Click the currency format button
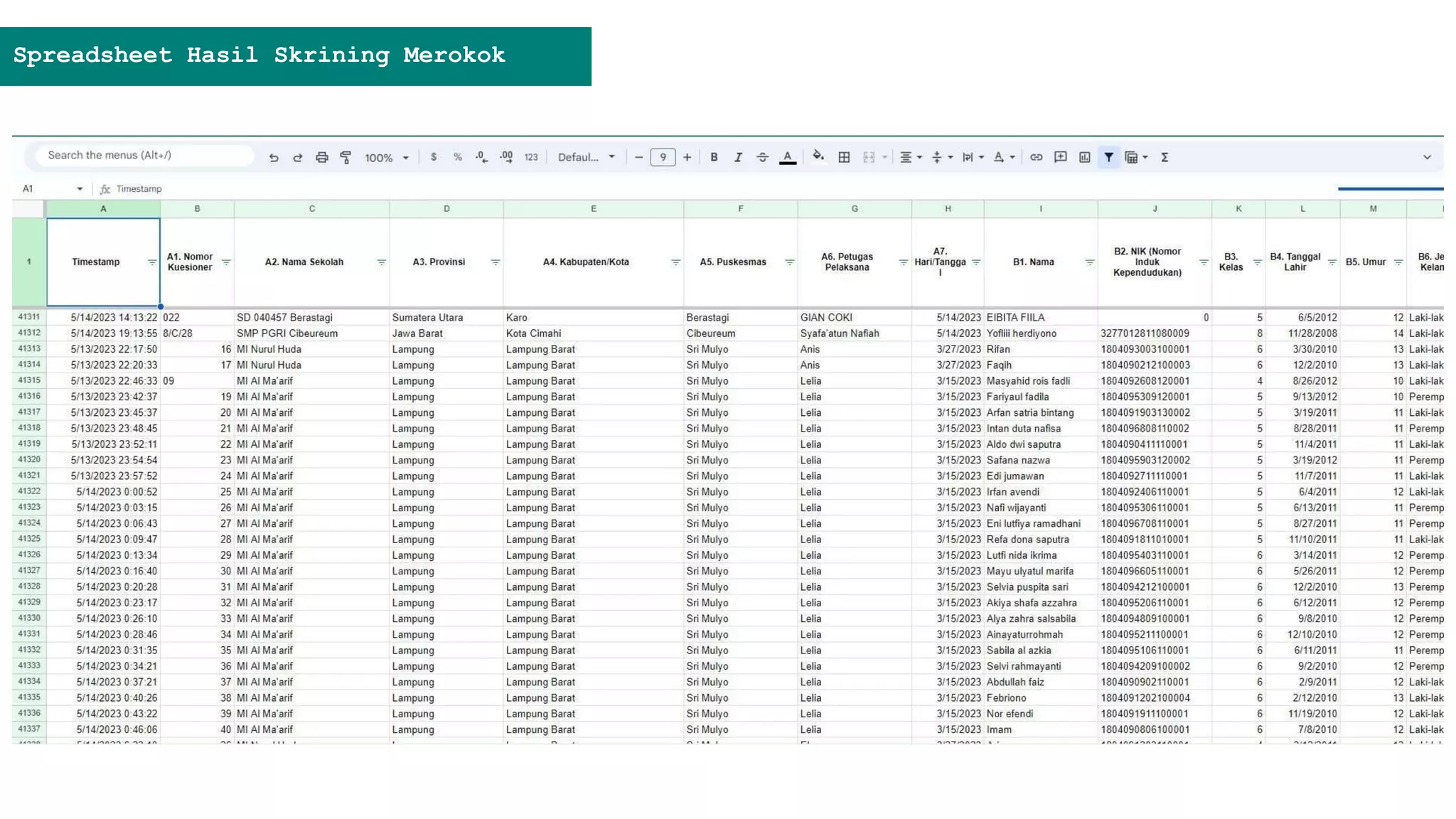The width and height of the screenshot is (1456, 819). tap(434, 157)
